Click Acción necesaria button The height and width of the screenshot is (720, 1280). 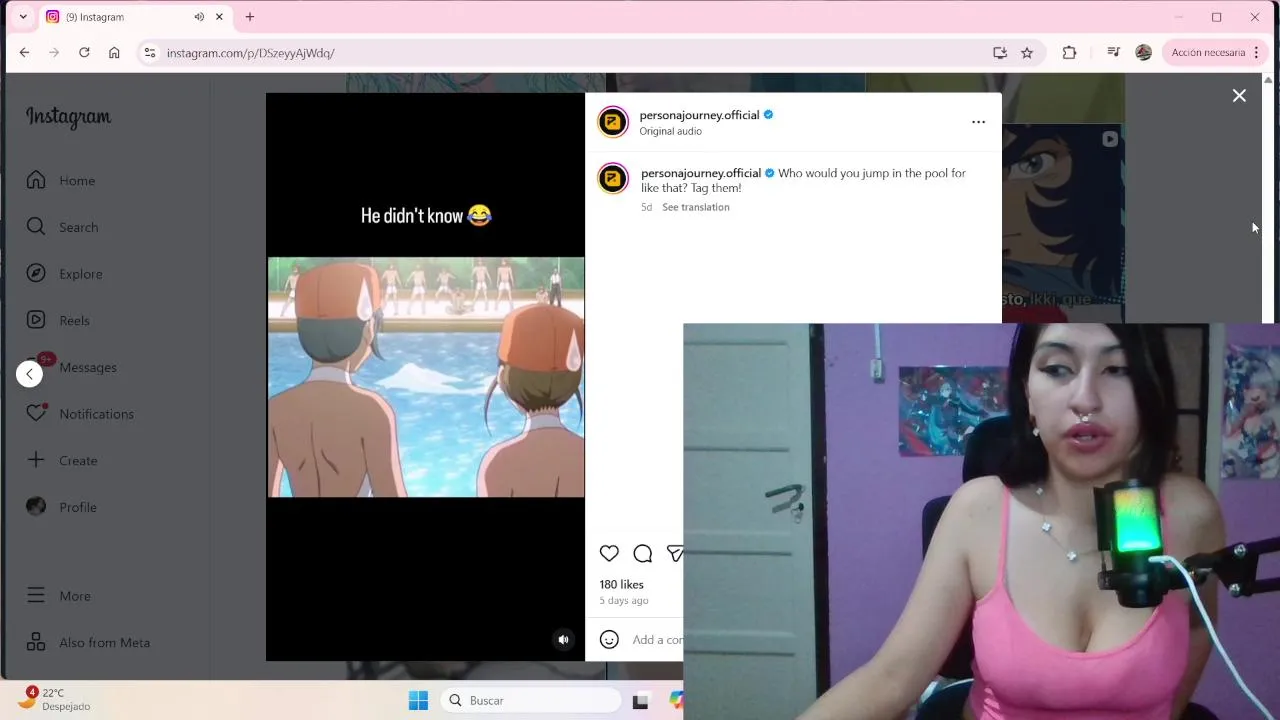point(1208,53)
